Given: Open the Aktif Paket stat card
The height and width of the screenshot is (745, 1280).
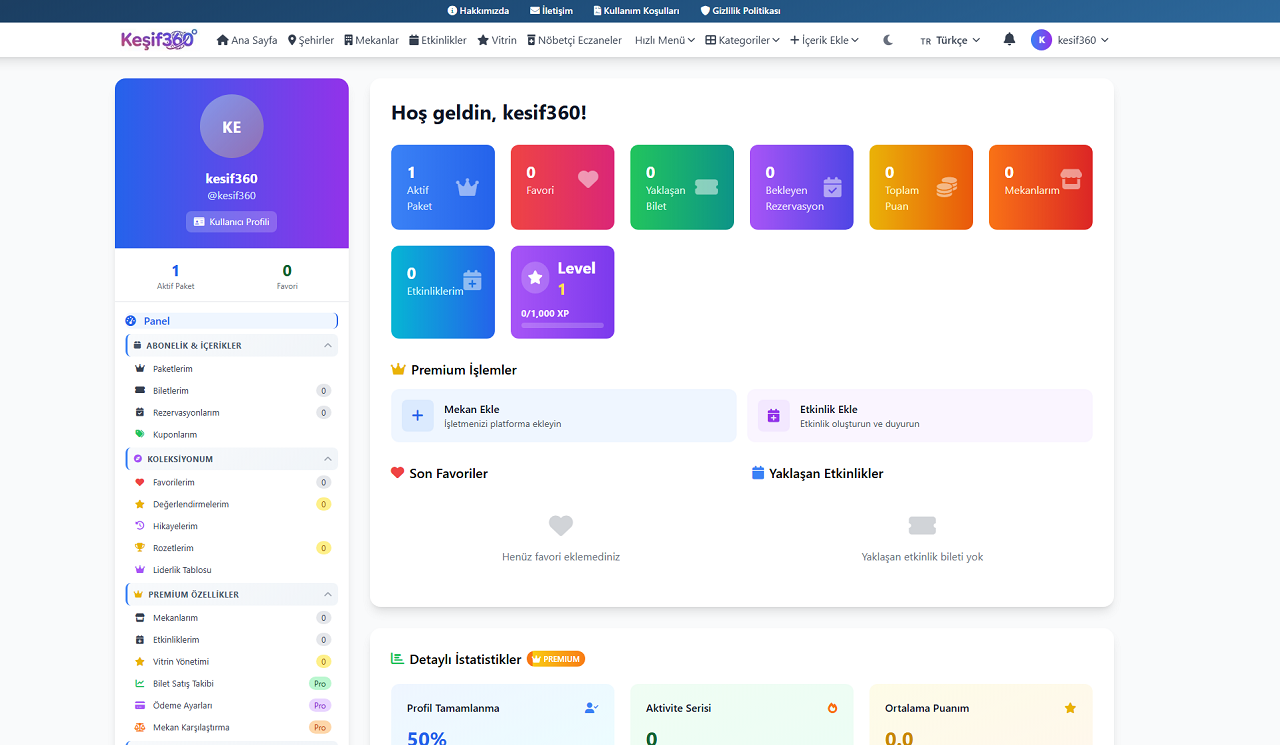Looking at the screenshot, I should (443, 187).
